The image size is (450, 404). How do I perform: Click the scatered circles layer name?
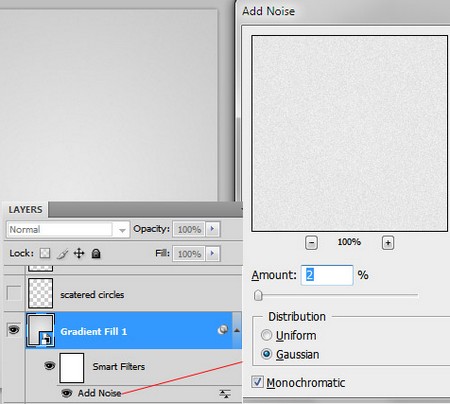pyautogui.click(x=92, y=295)
